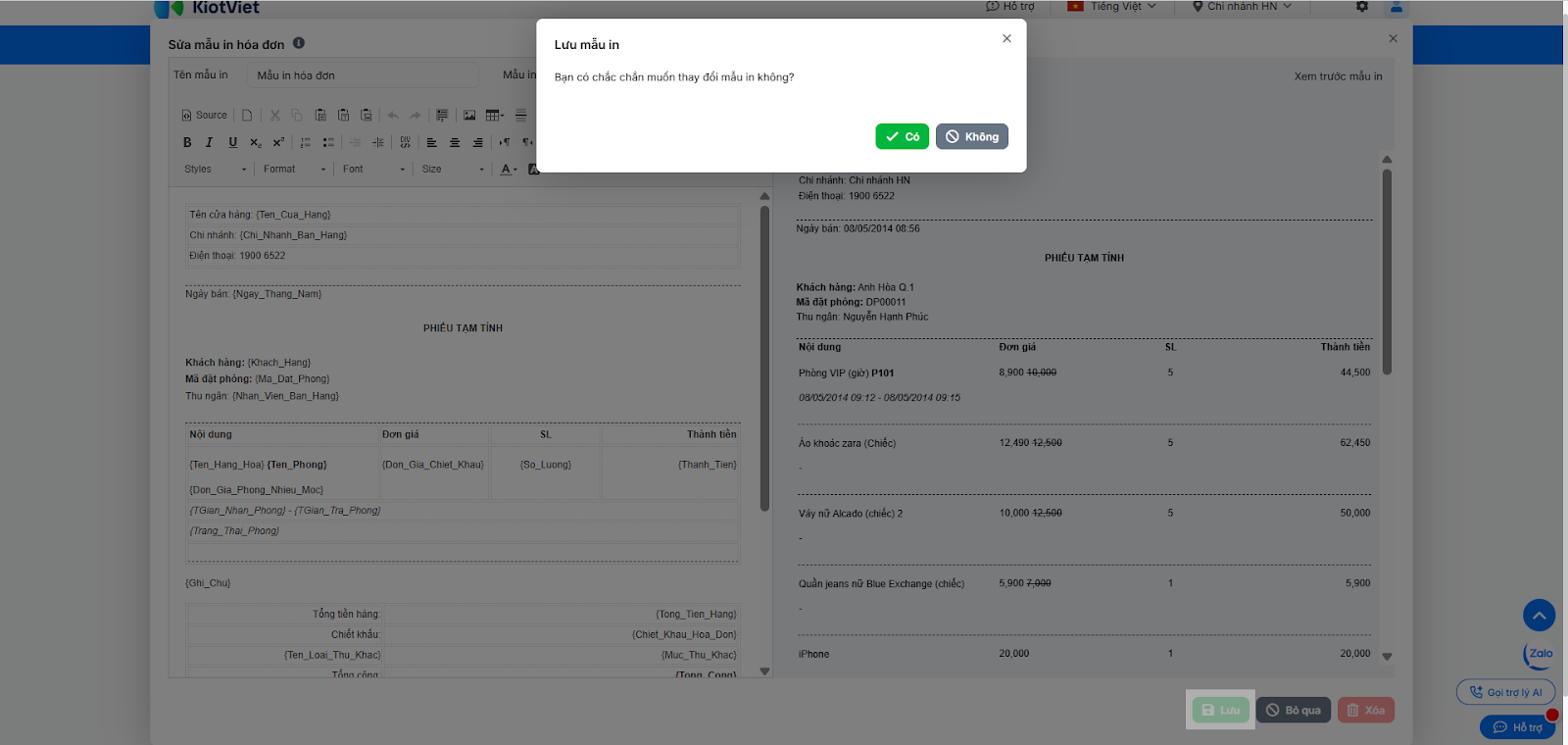The width and height of the screenshot is (1568, 745).
Task: Close the Lưu mẫu in dialog
Action: tap(1006, 38)
